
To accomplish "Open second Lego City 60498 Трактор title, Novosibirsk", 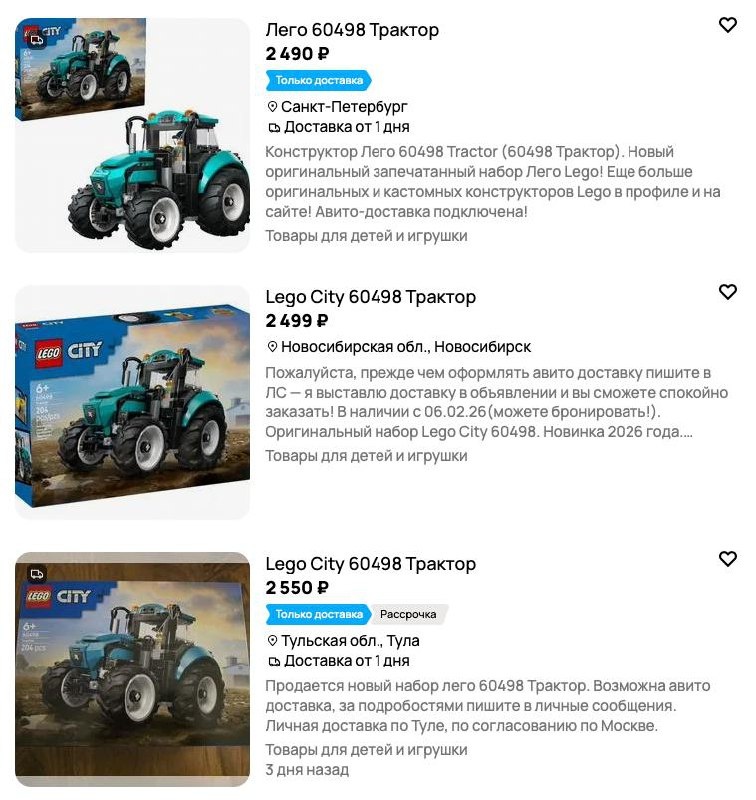I will click(370, 297).
